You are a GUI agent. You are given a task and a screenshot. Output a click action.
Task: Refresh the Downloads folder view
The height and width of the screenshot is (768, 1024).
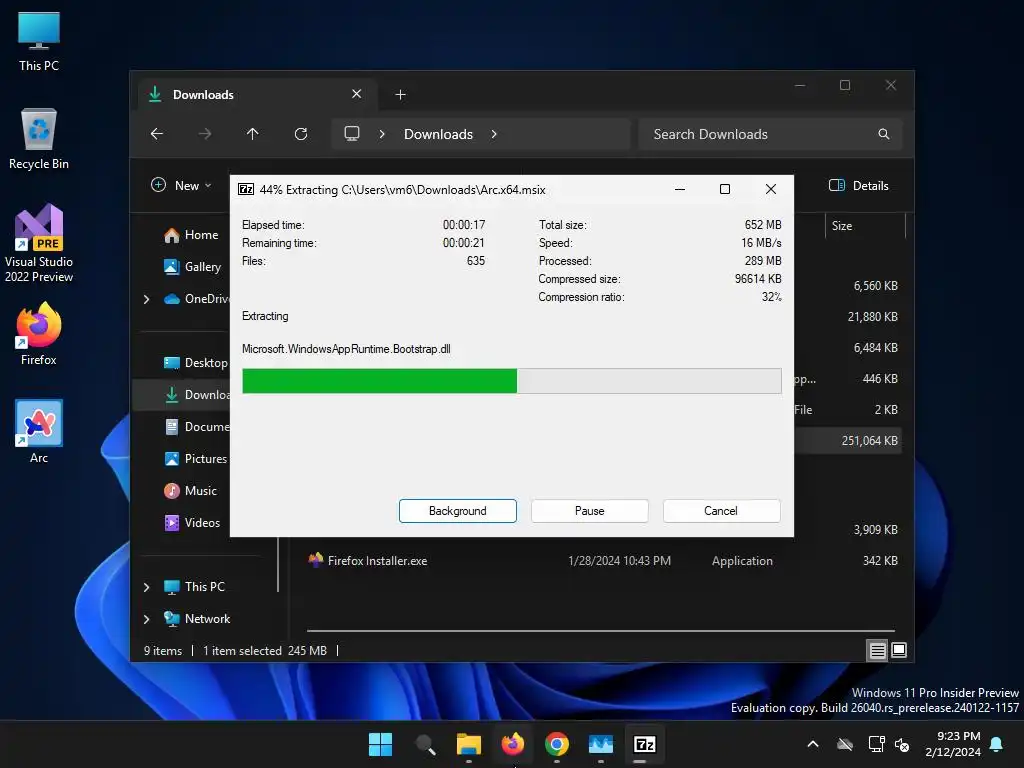click(301, 134)
